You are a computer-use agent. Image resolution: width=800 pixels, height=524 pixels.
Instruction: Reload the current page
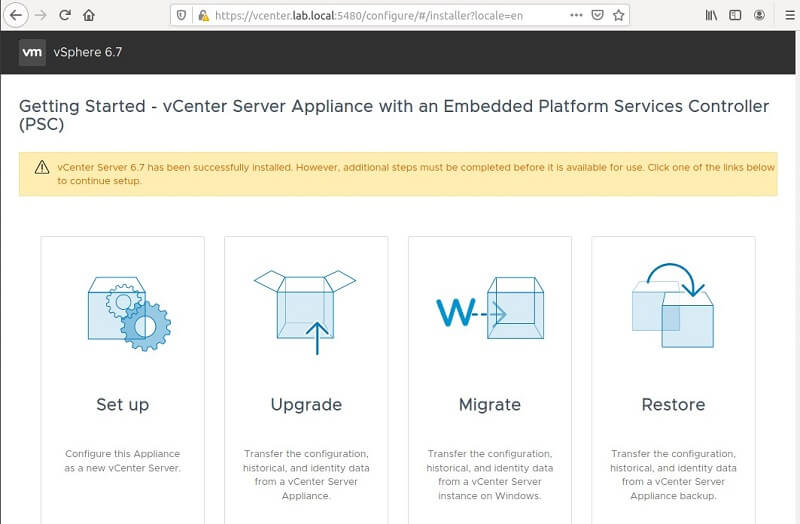(65, 15)
